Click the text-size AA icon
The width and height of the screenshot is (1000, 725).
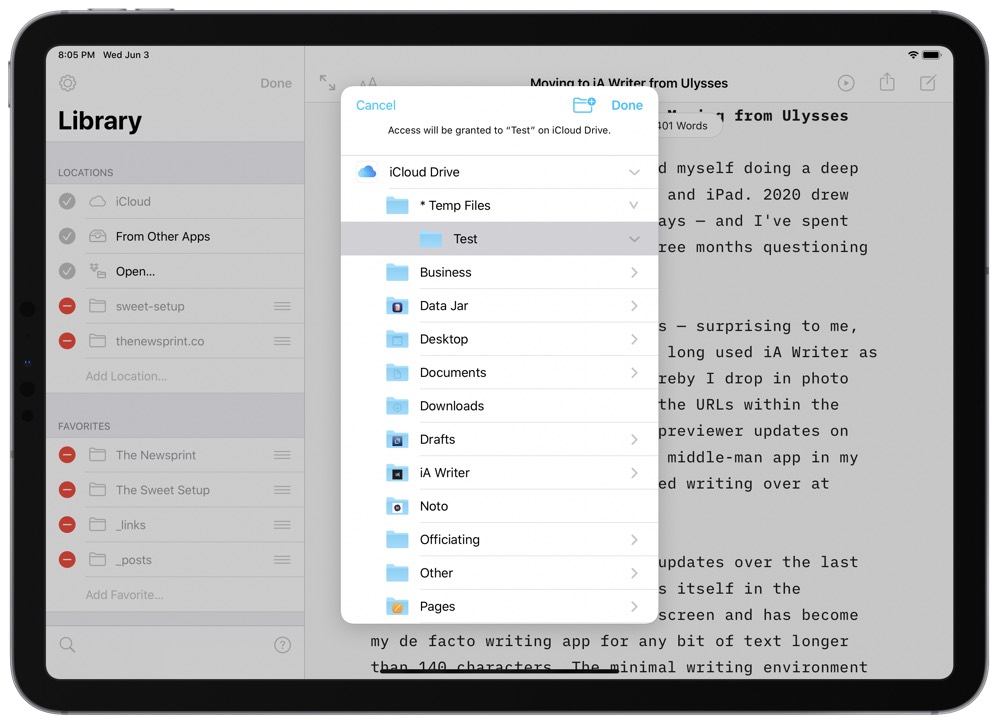coord(368,82)
